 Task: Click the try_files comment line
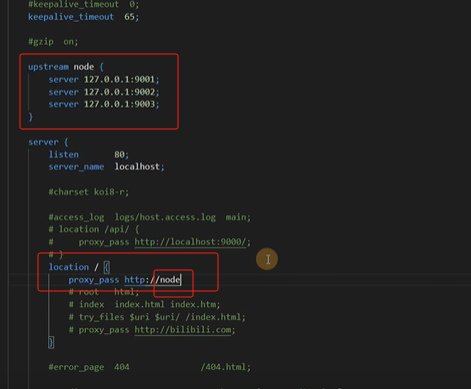point(157,317)
